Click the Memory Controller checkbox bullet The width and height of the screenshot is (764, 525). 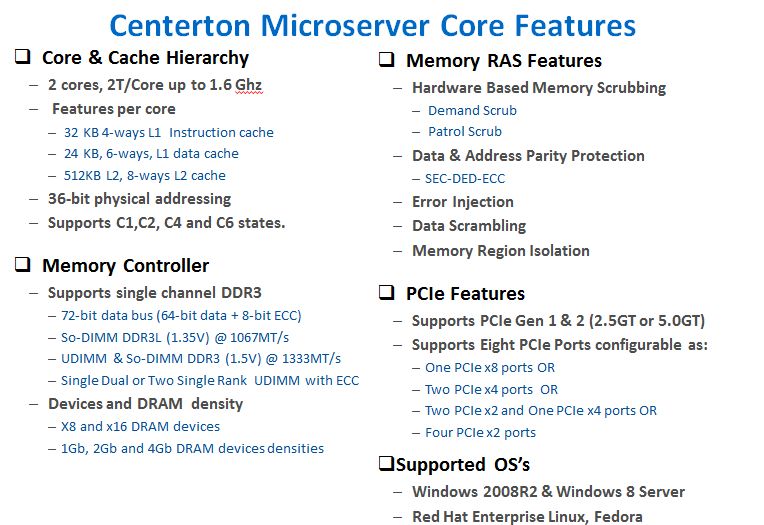click(22, 265)
